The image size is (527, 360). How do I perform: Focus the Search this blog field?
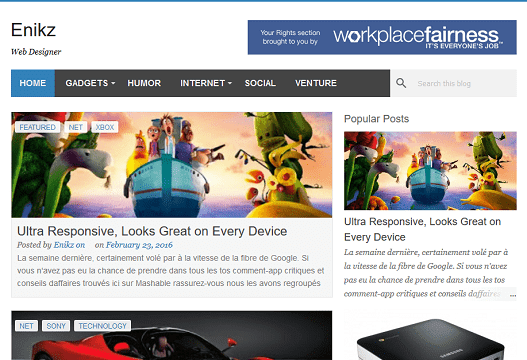pos(453,83)
